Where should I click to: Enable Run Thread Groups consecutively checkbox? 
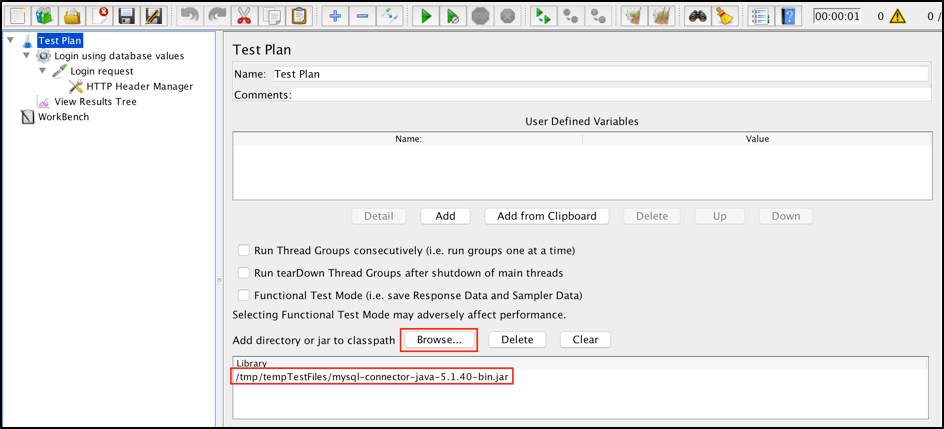244,250
